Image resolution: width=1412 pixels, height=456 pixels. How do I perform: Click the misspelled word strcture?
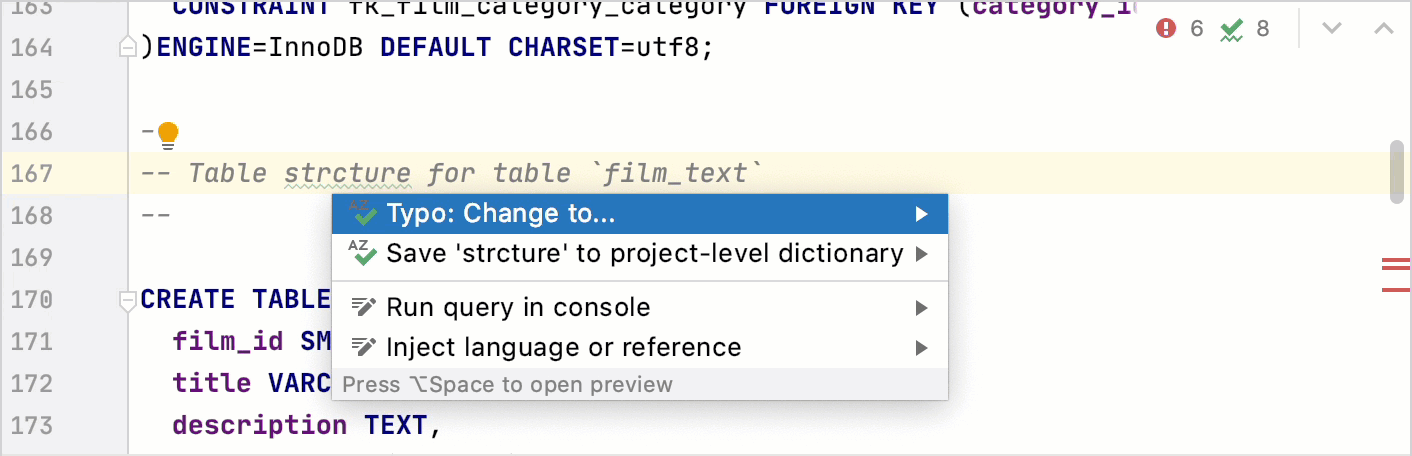347,174
